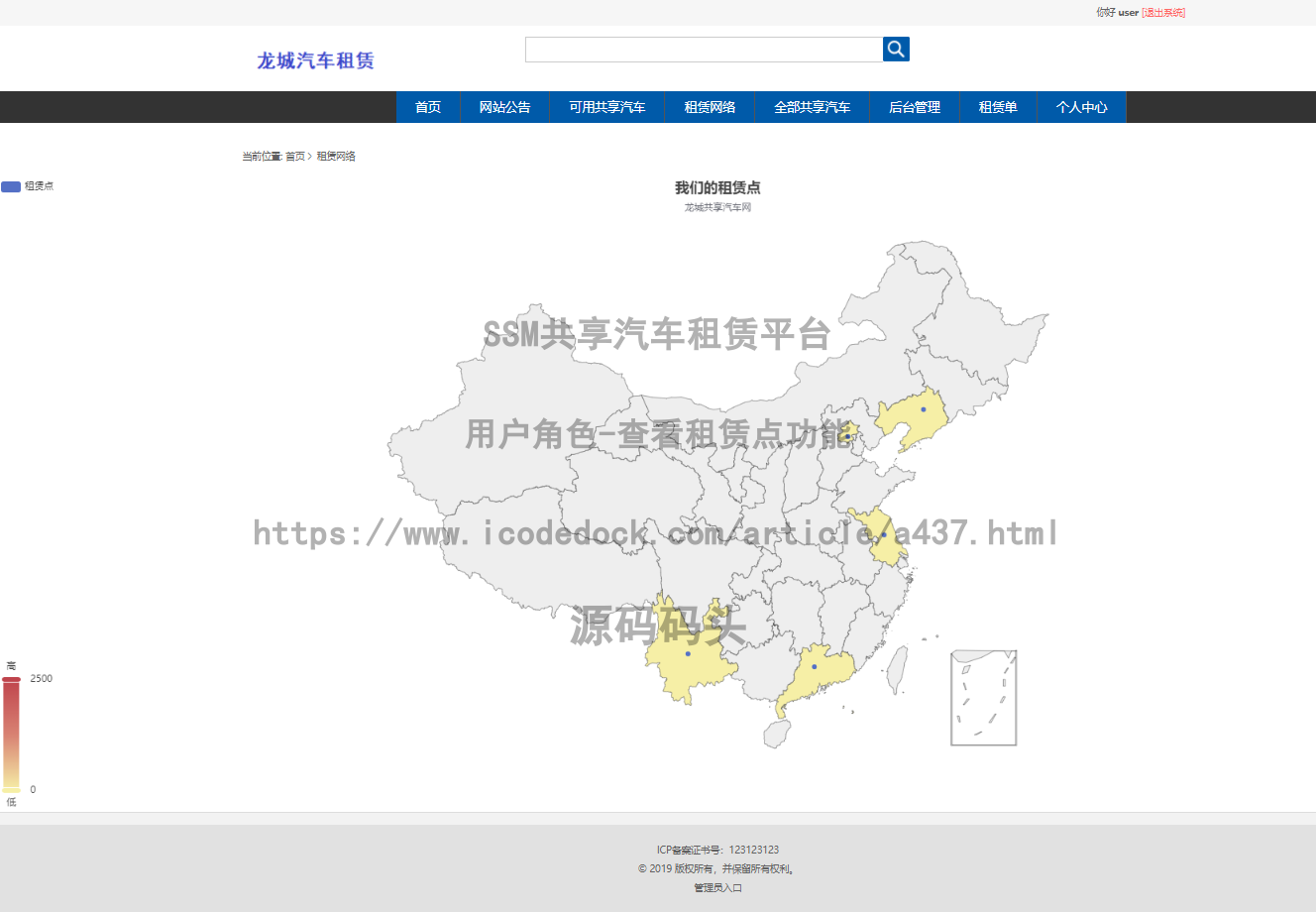
Task: Go to 可用共享汽车 page
Action: [x=607, y=107]
